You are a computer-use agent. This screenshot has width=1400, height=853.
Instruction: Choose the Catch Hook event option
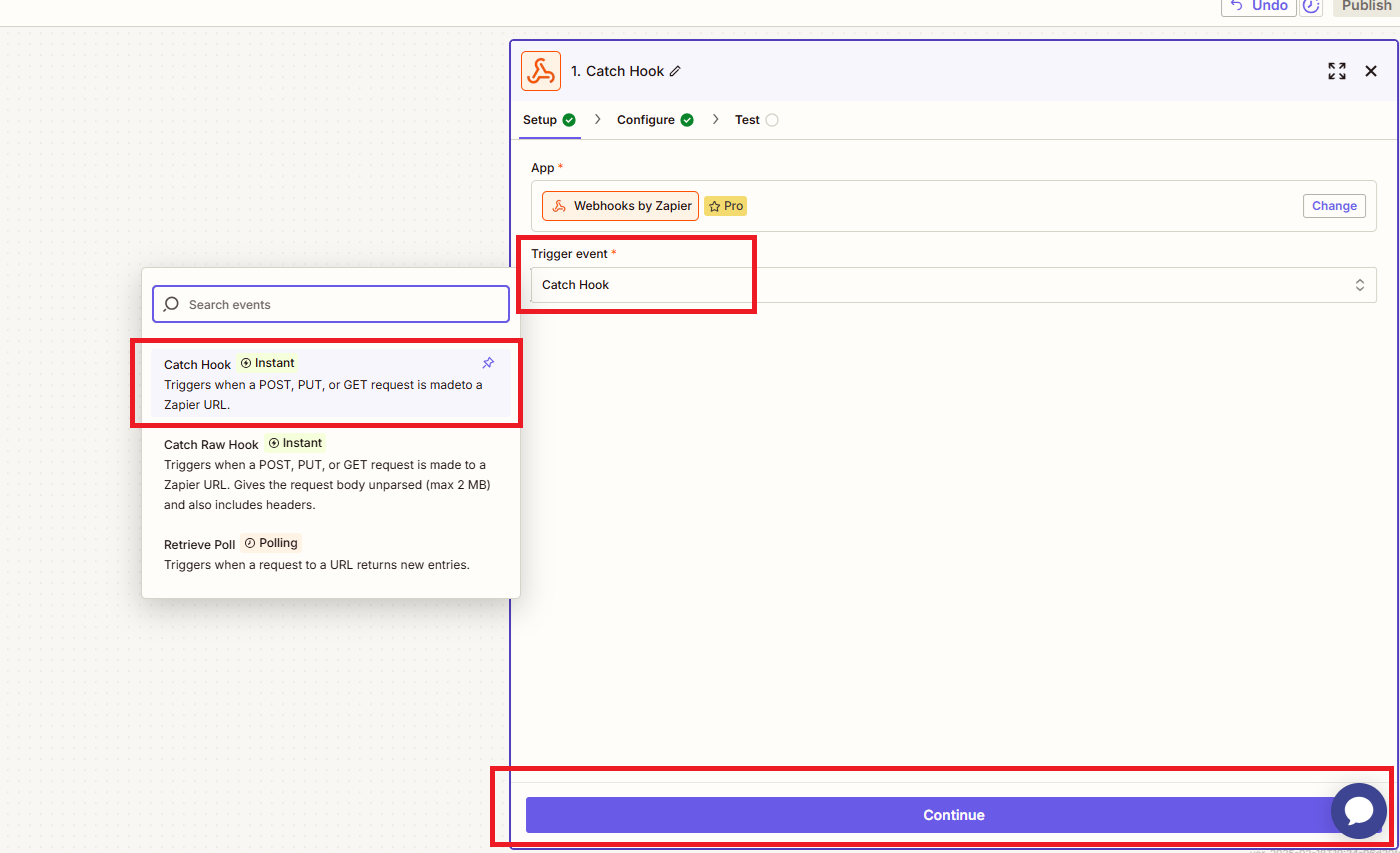click(x=331, y=384)
